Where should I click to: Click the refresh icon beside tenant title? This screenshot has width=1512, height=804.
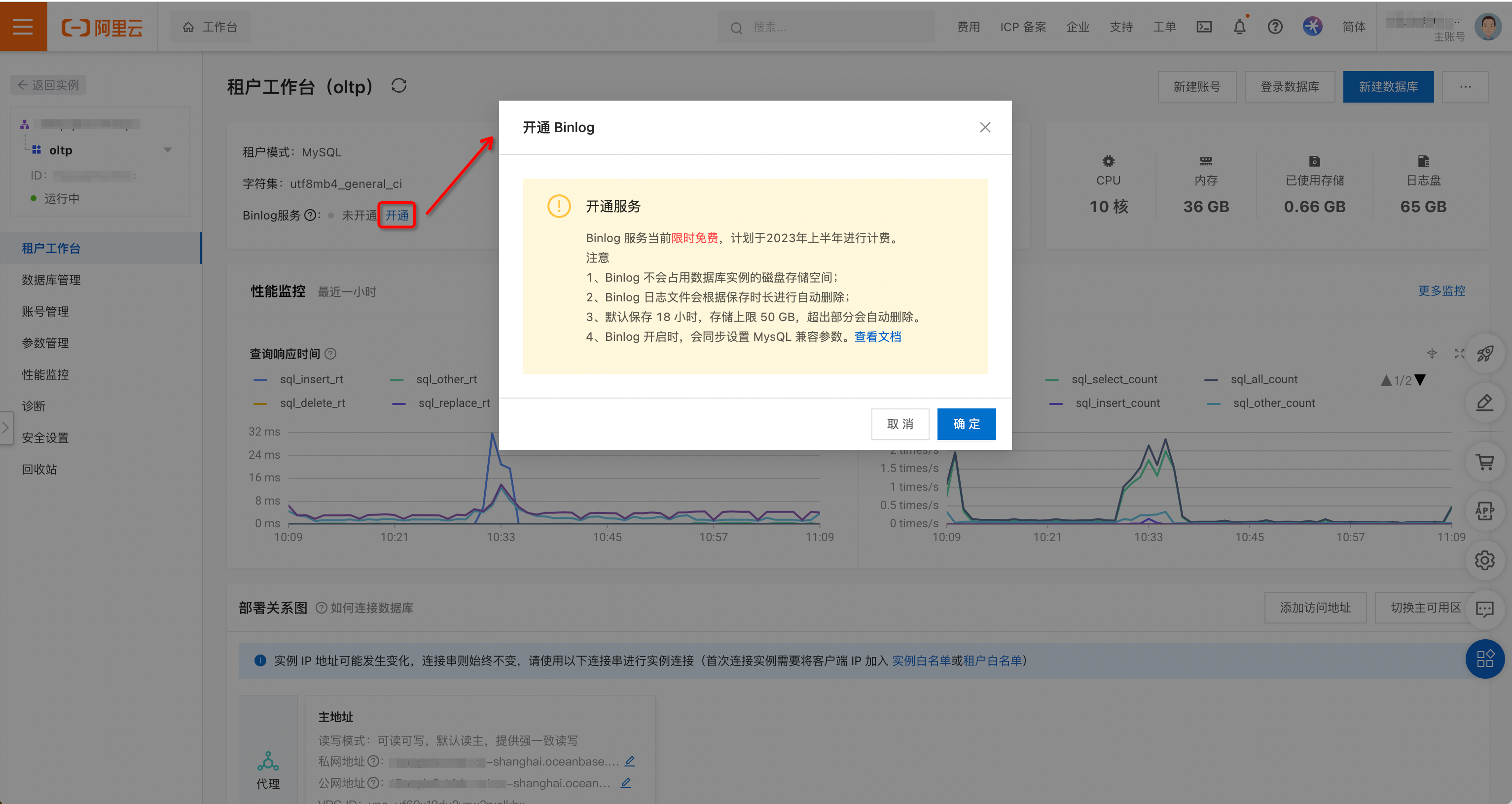click(x=398, y=86)
